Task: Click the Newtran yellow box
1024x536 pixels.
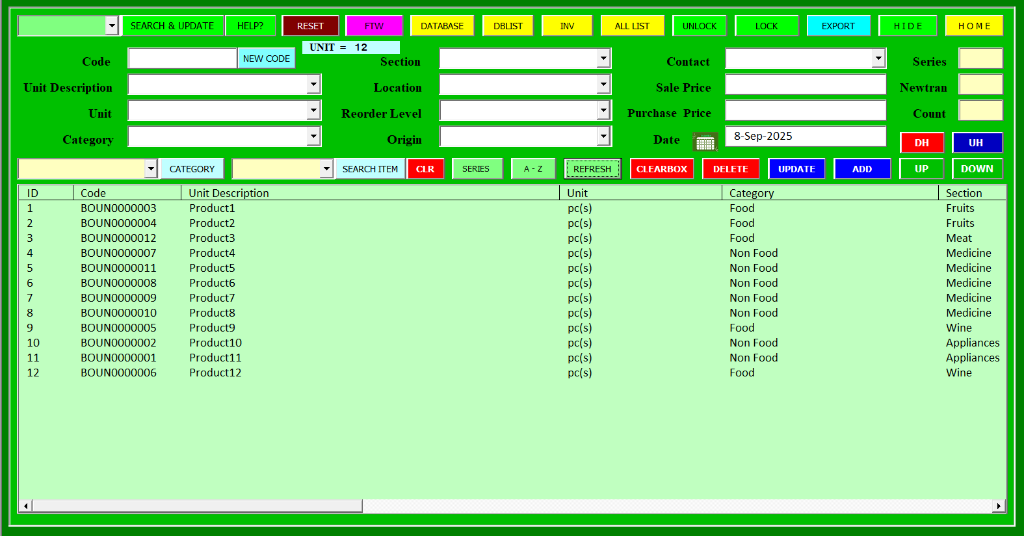Action: click(x=980, y=84)
